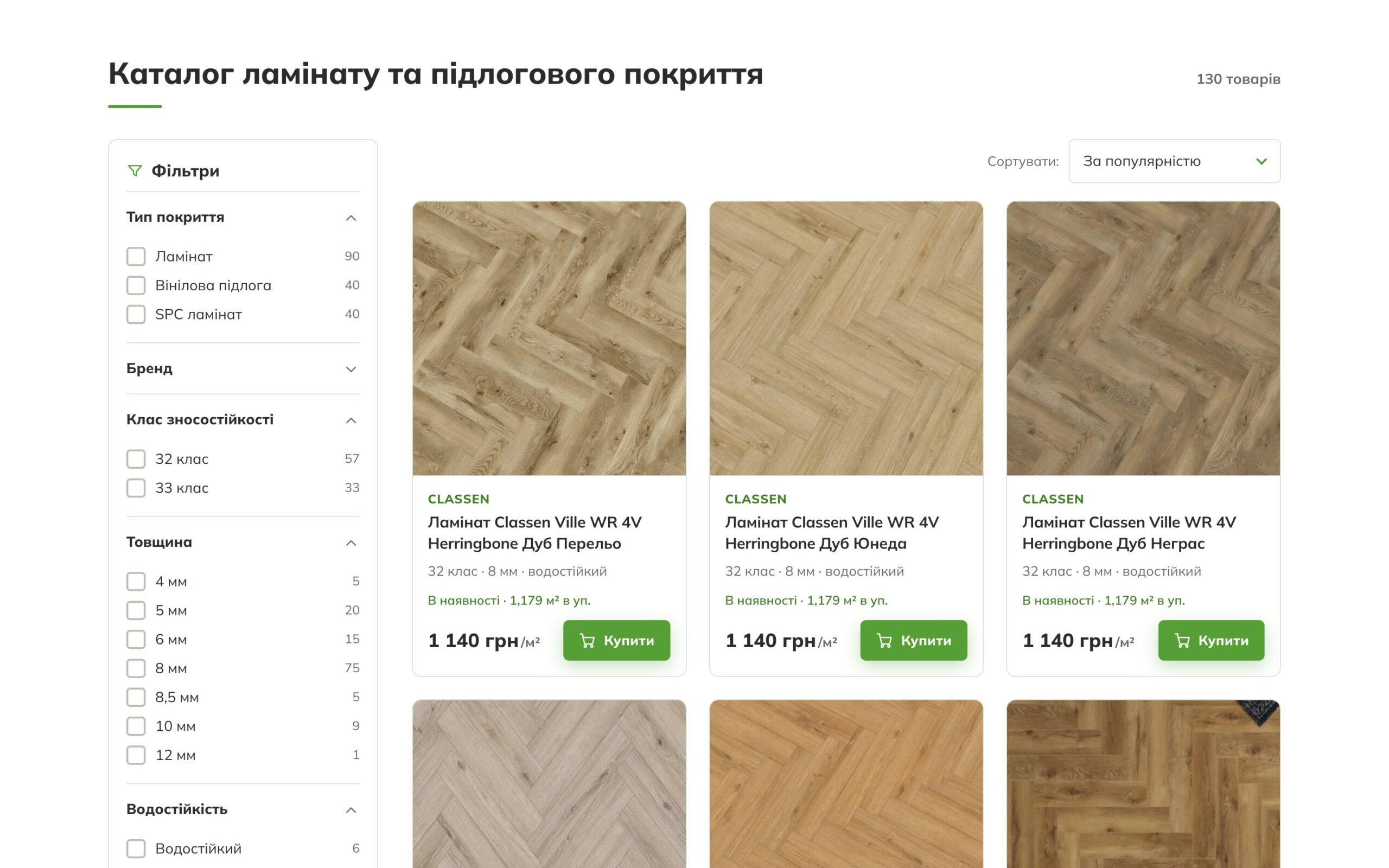Enable the 10 мм checkbox
The width and height of the screenshot is (1389, 868).
coord(136,726)
